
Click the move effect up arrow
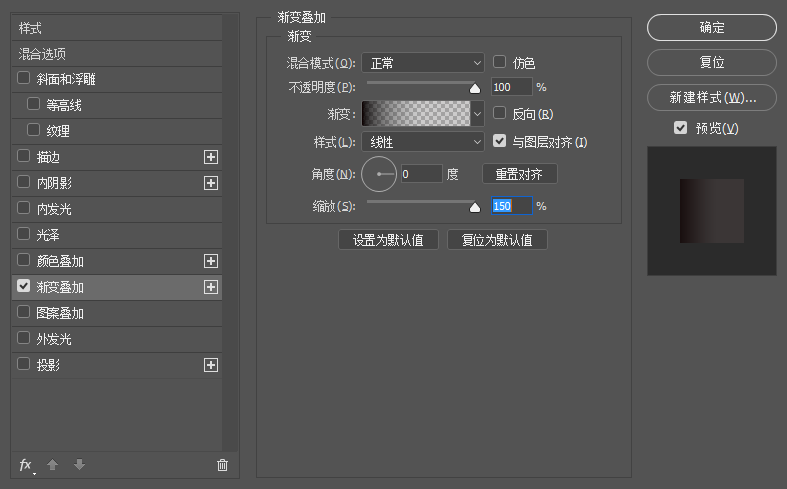pos(53,465)
